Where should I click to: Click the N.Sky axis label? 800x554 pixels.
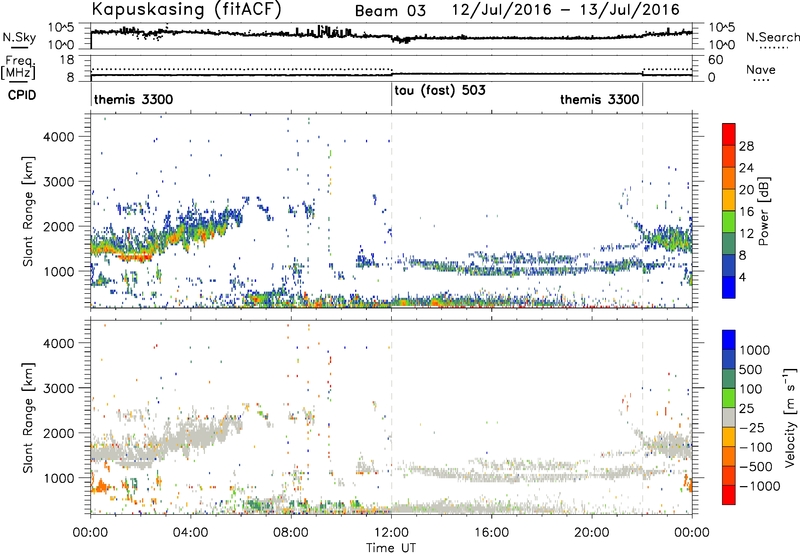point(19,37)
